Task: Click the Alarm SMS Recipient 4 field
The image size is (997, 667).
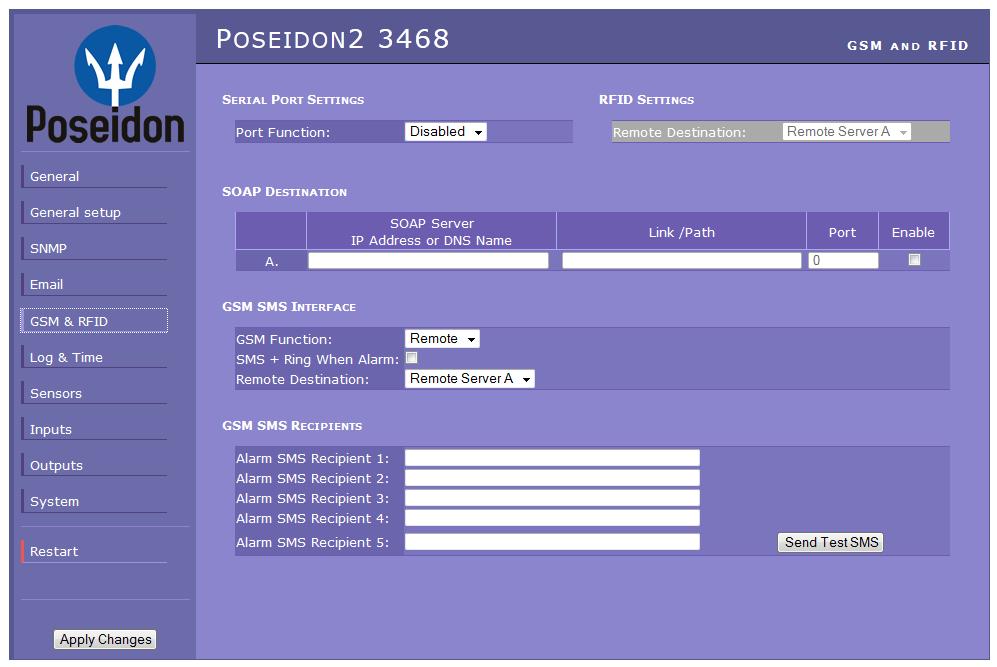Action: click(552, 518)
